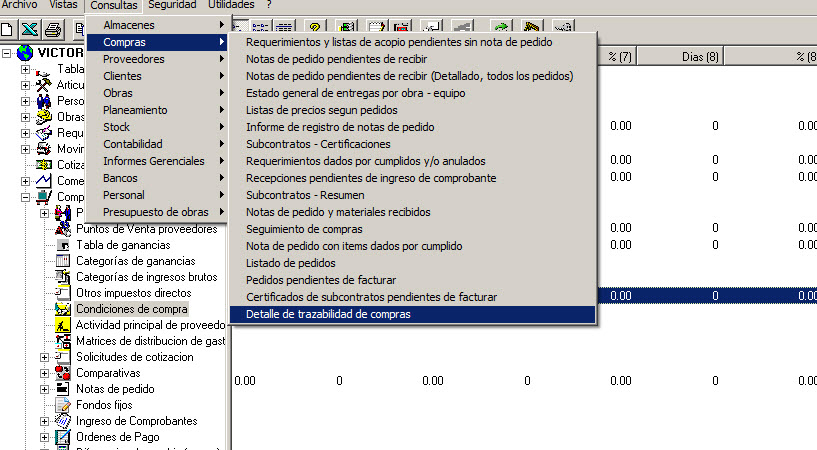Click the green arrow toolbar icon
Screen dimensions: 817x450
(500, 29)
